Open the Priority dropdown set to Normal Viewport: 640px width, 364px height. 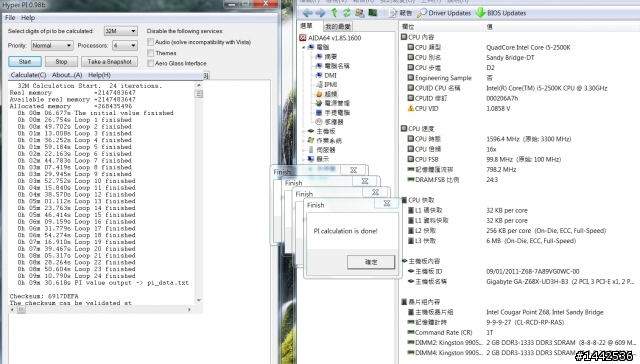(x=52, y=45)
